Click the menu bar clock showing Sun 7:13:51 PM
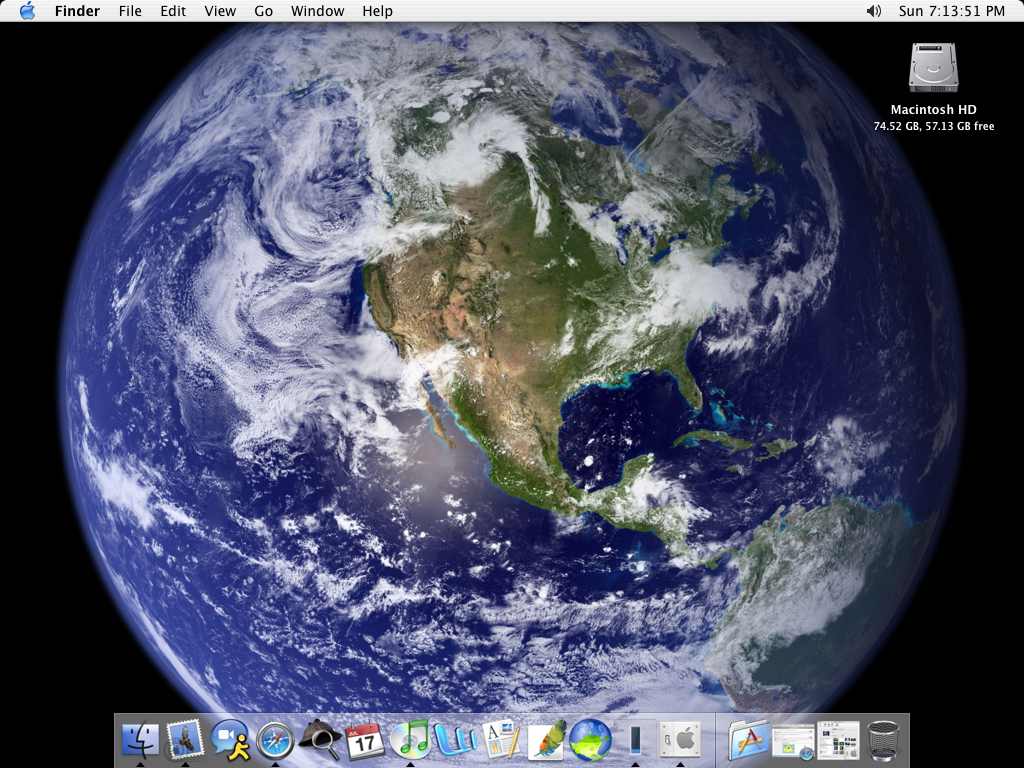This screenshot has height=768, width=1024. tap(952, 11)
